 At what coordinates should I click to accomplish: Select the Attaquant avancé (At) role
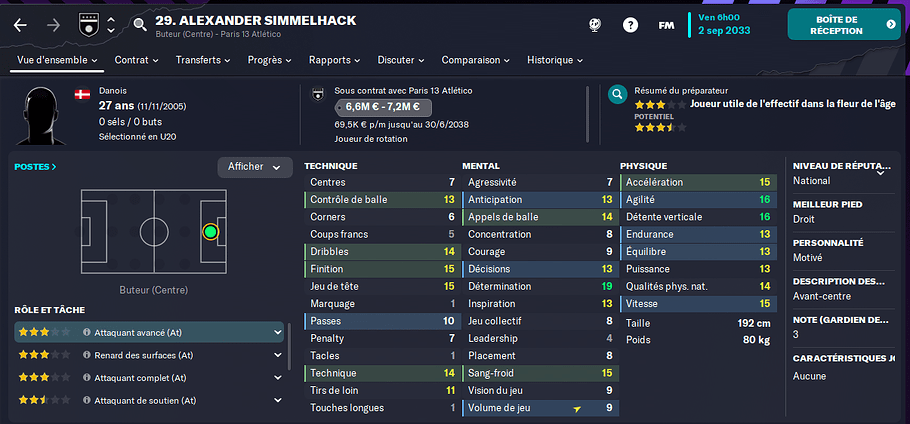coord(149,332)
